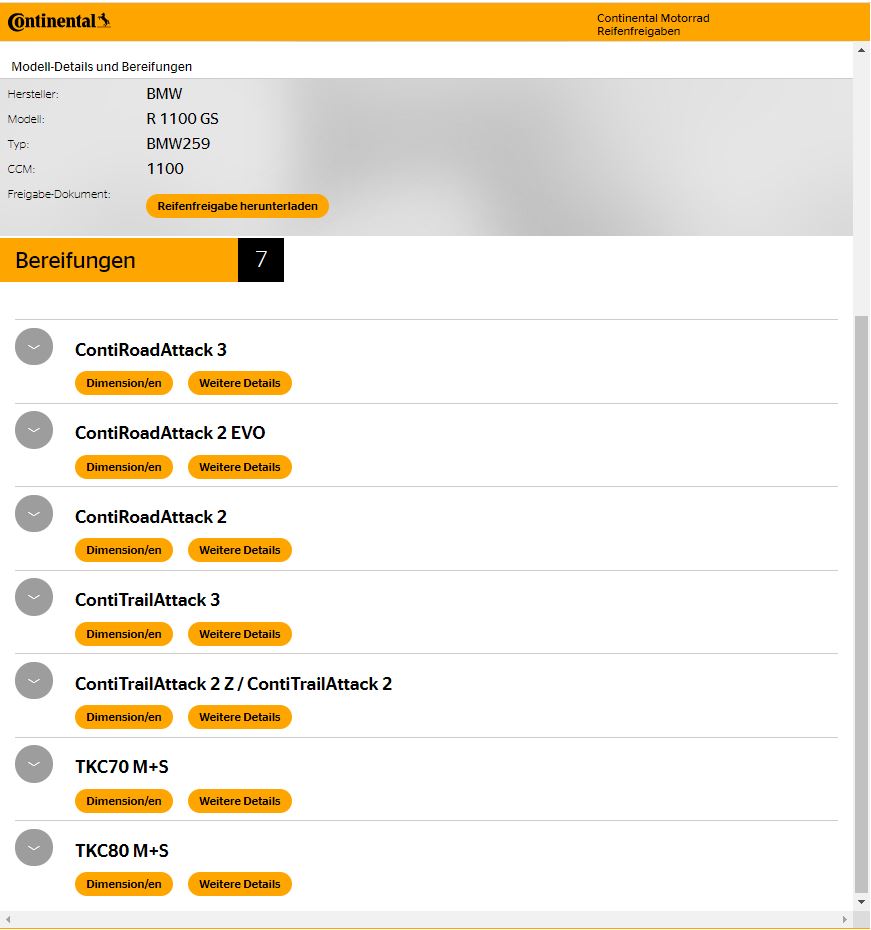Open Weitere Details for ContiRoadAttack 3
This screenshot has width=871, height=930.
(240, 383)
